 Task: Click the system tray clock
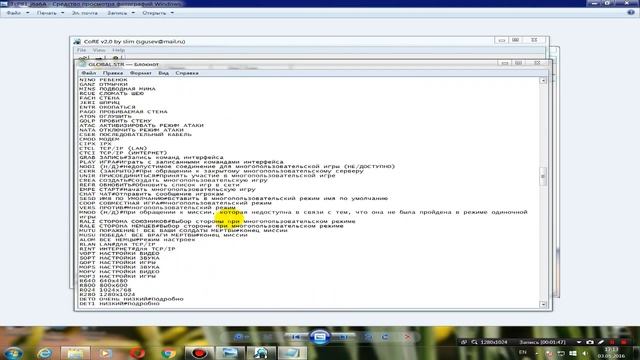pos(611,353)
